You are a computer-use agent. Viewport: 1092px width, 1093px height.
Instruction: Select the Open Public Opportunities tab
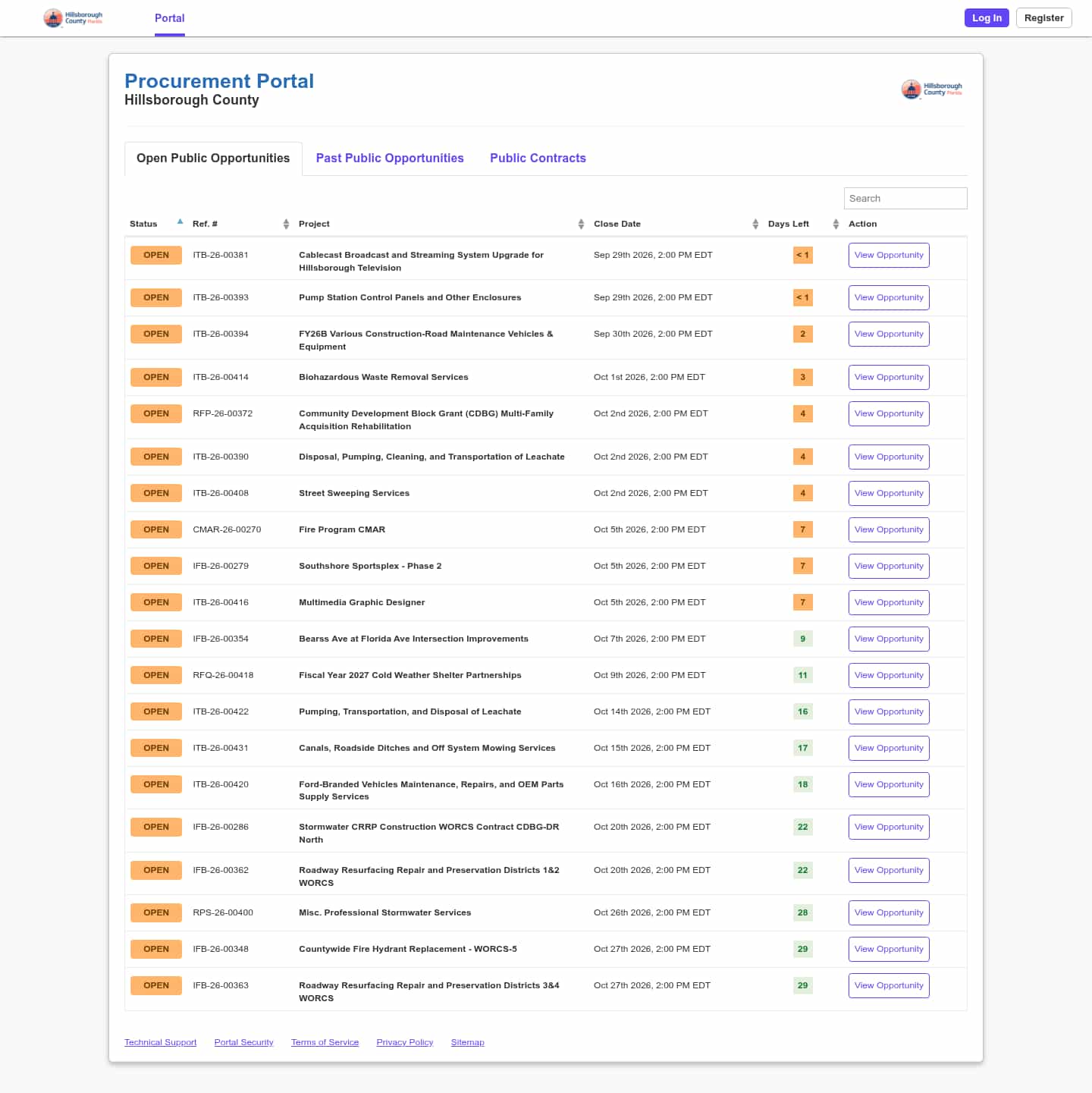(213, 158)
